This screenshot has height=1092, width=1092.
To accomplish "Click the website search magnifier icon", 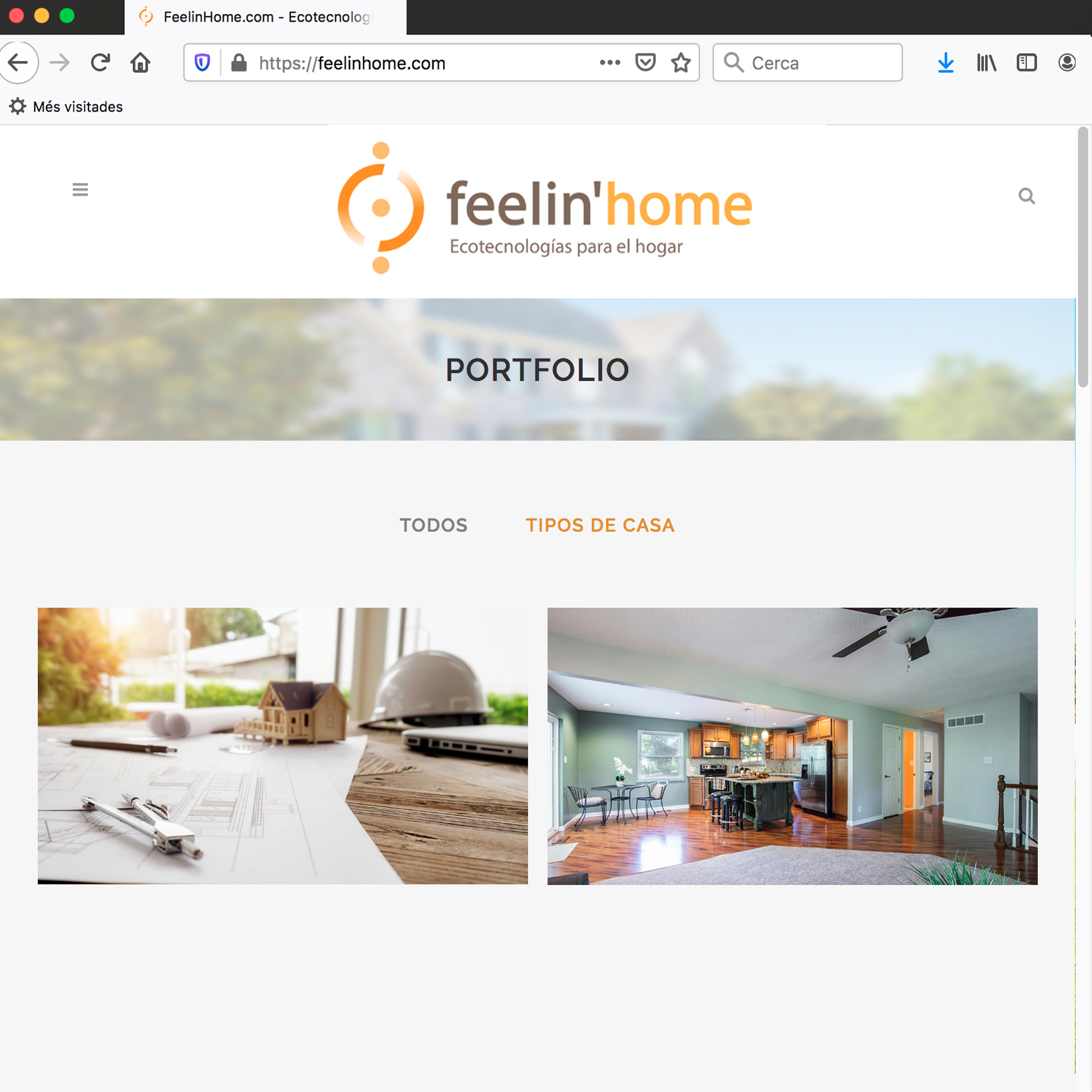I will click(1026, 196).
